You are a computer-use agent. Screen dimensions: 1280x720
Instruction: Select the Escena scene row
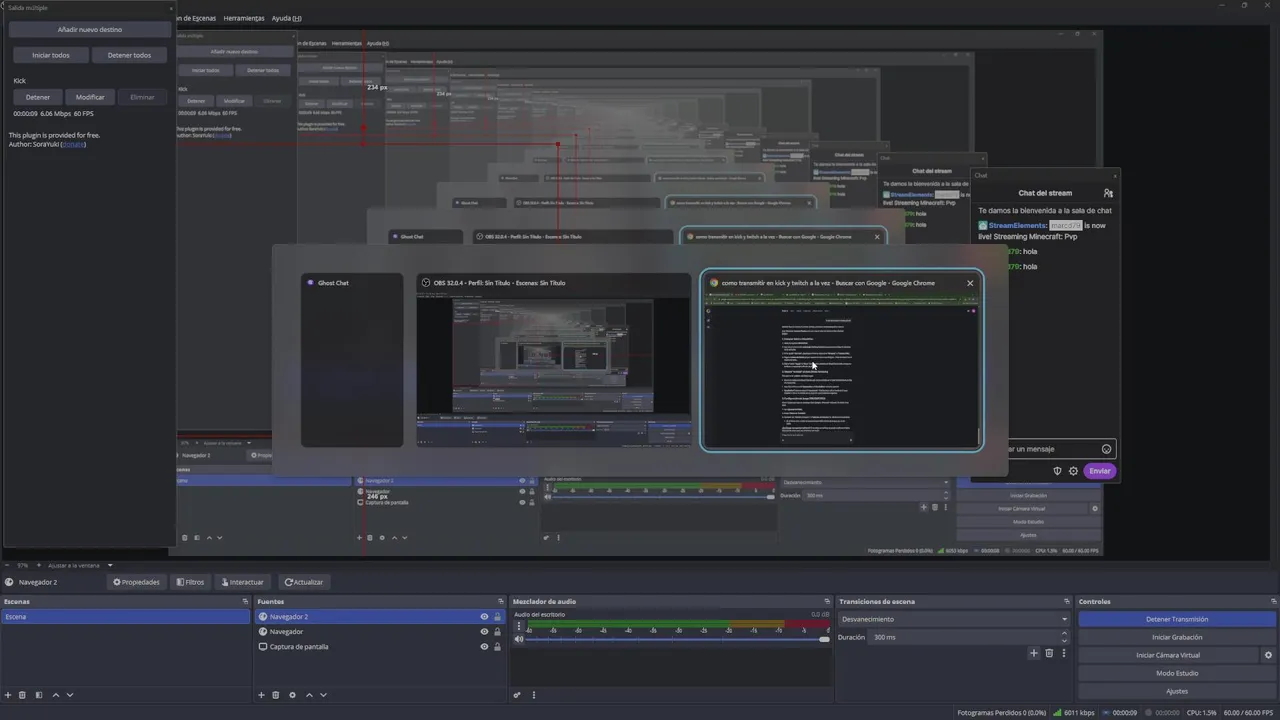(x=126, y=617)
